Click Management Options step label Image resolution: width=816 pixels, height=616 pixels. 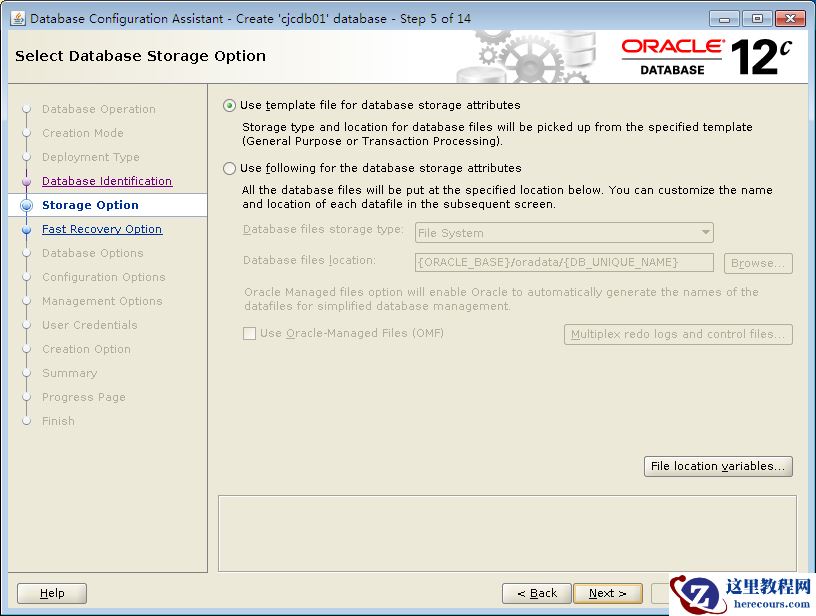point(102,301)
